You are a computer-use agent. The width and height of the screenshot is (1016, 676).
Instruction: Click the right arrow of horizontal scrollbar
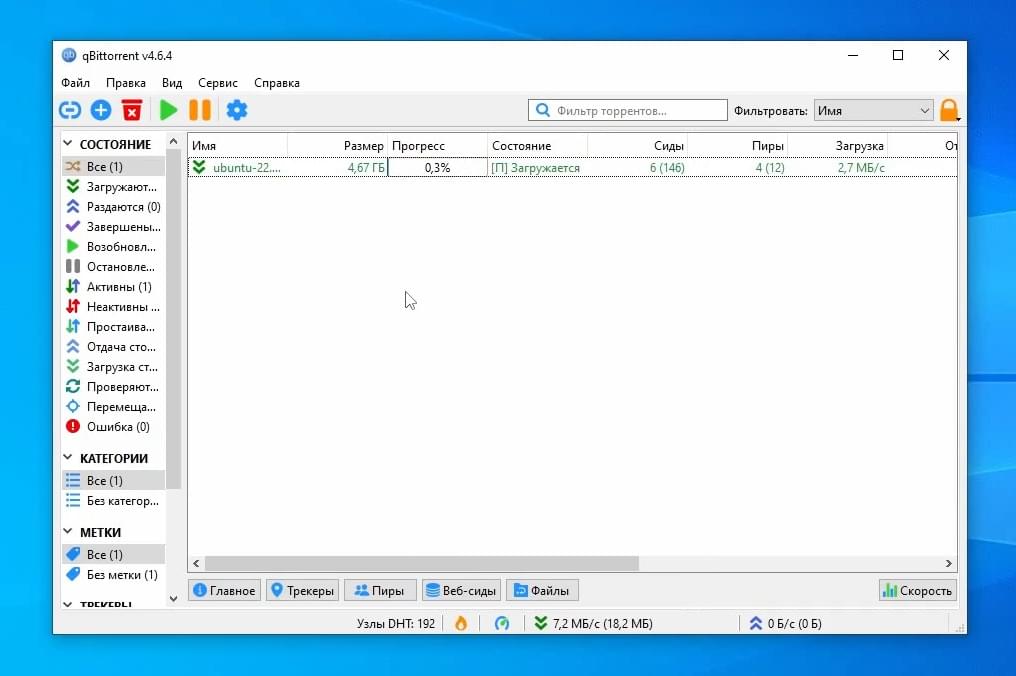[x=949, y=563]
